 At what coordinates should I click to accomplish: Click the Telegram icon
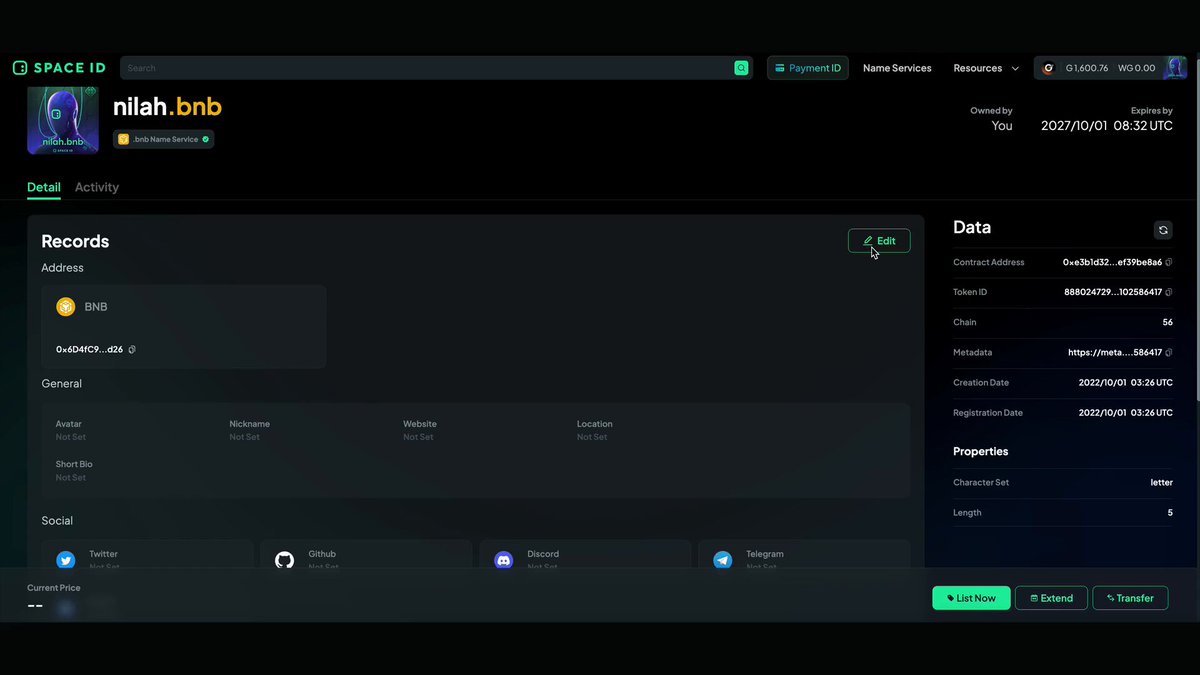coord(723,560)
